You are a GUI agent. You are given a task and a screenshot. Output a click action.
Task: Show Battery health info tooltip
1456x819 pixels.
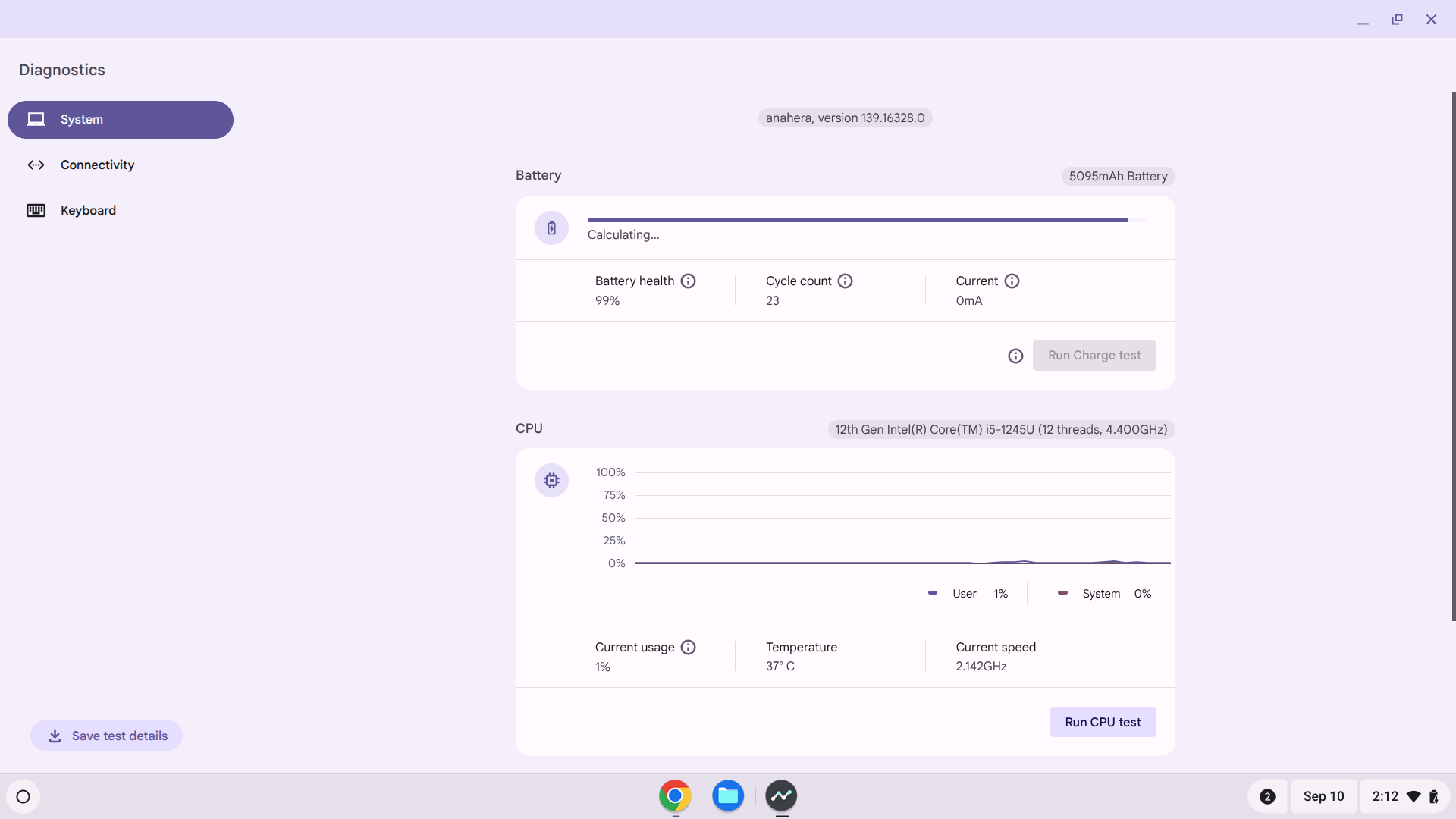(x=688, y=281)
